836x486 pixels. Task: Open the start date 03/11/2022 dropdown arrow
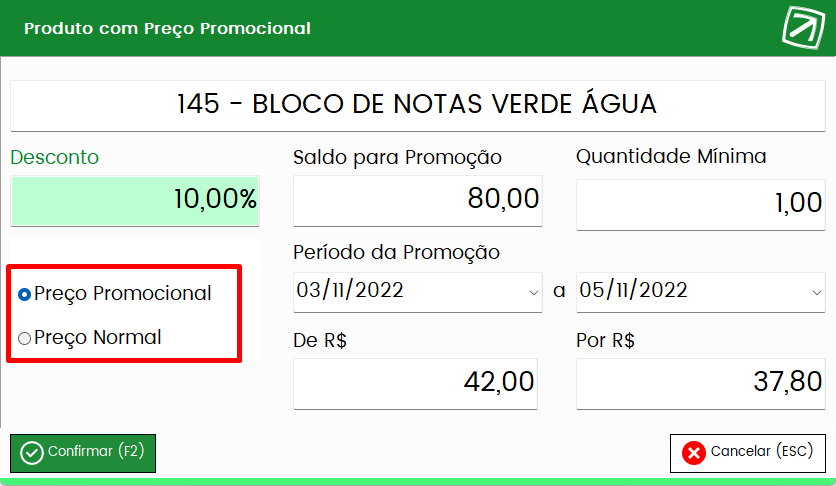(534, 293)
